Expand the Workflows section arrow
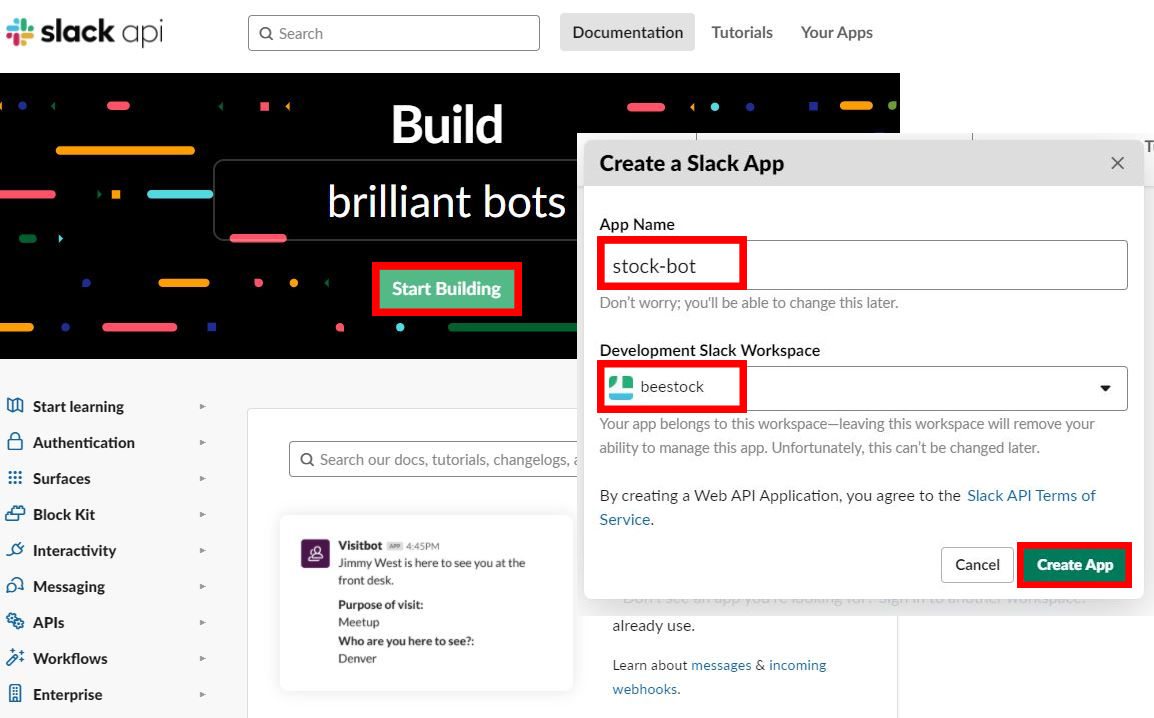1154x718 pixels. coord(202,658)
